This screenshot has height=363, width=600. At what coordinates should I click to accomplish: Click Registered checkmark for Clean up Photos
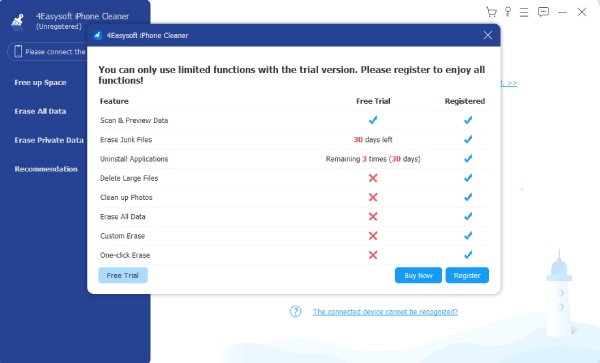tap(468, 197)
